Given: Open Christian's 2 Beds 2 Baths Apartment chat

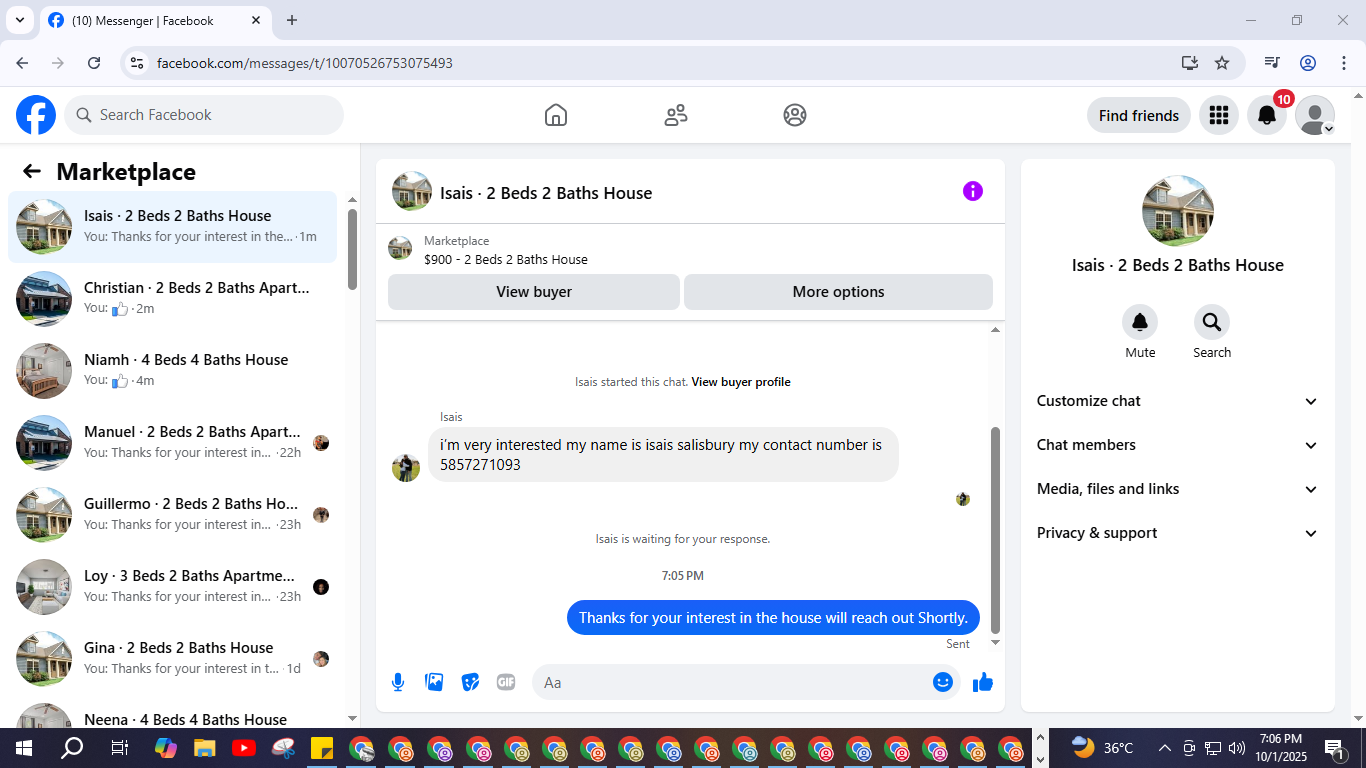Looking at the screenshot, I should tap(173, 299).
